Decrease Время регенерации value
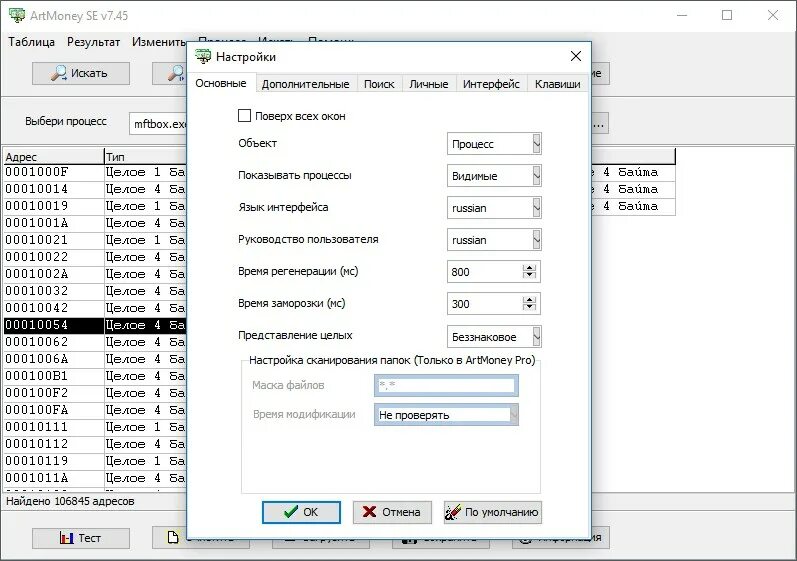 (529, 275)
